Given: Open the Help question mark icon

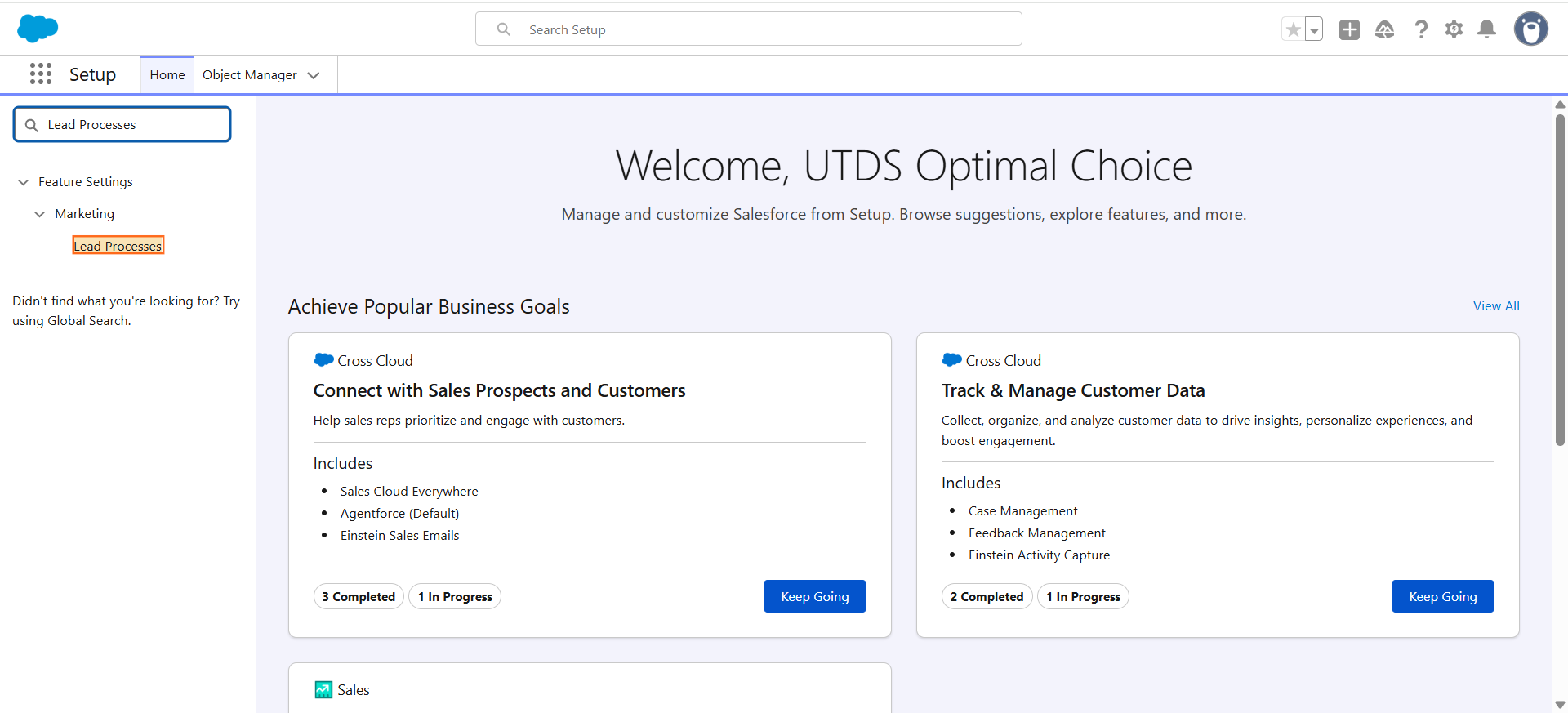Looking at the screenshot, I should 1421,29.
